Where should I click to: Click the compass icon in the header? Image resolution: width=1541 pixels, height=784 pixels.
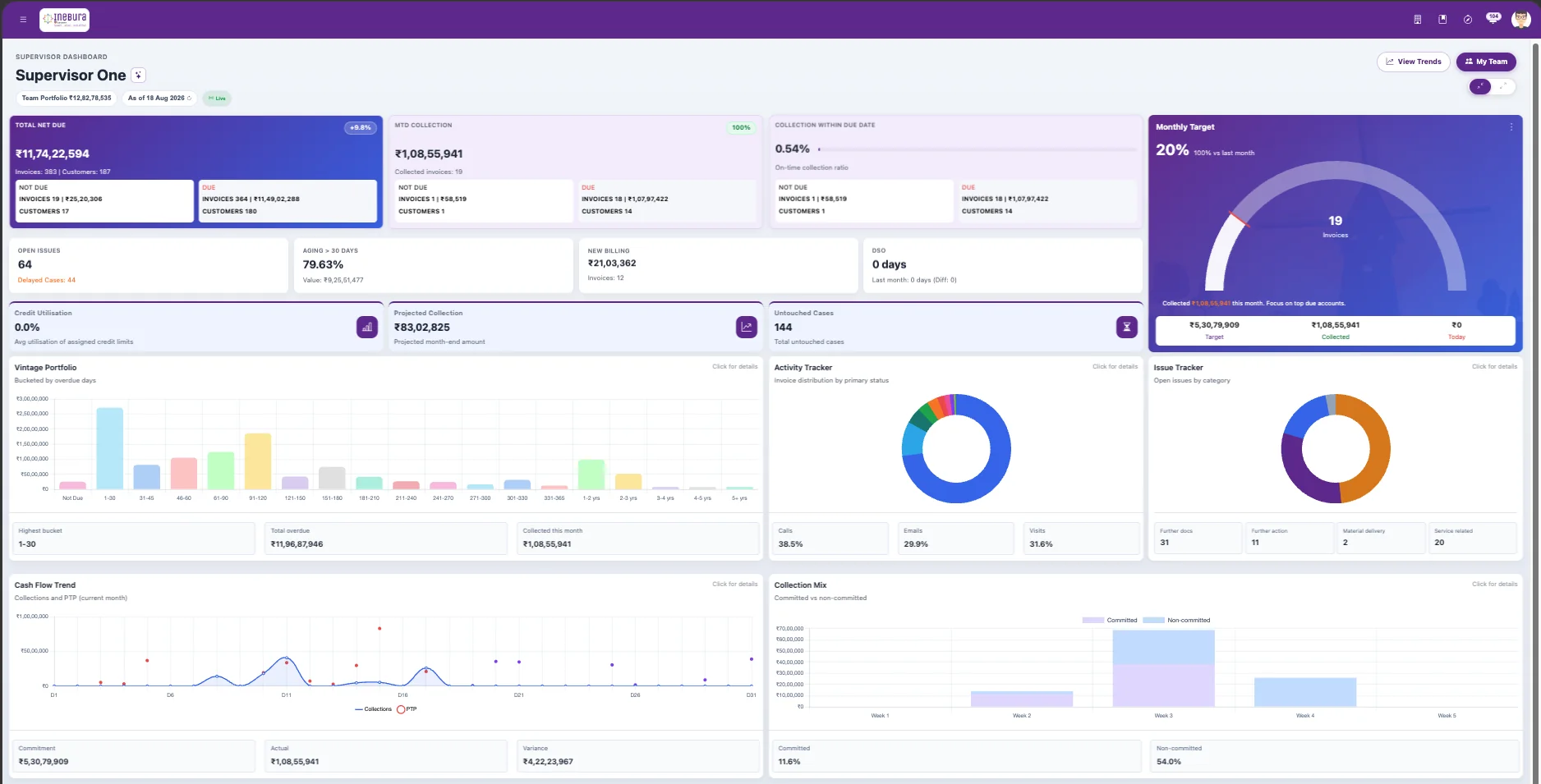[x=1467, y=20]
